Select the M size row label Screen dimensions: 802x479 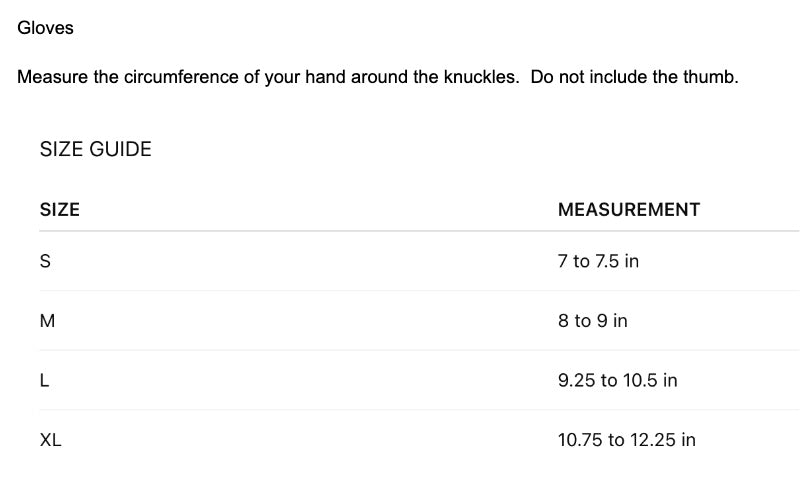point(47,321)
